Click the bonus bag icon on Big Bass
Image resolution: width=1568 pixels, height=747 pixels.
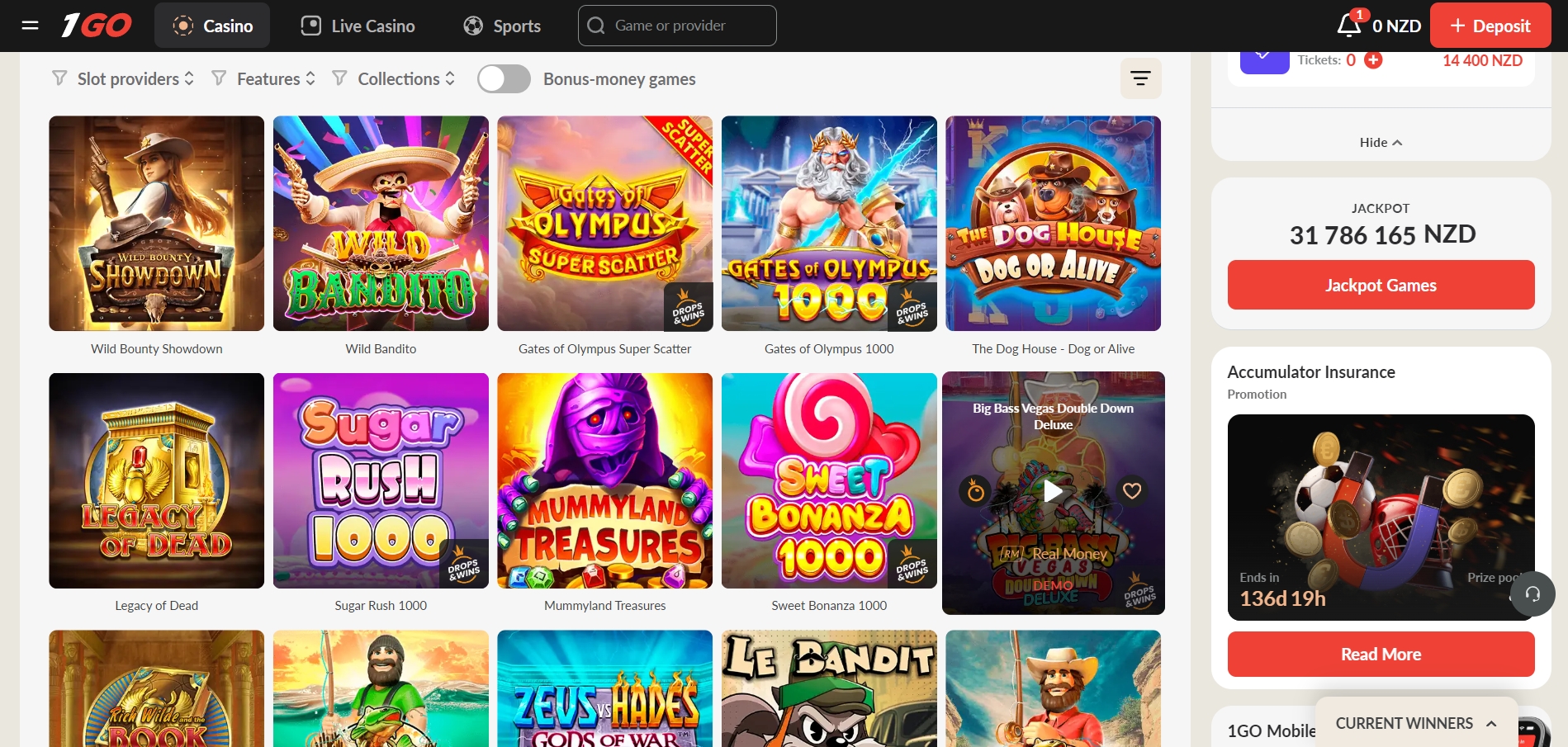[975, 491]
